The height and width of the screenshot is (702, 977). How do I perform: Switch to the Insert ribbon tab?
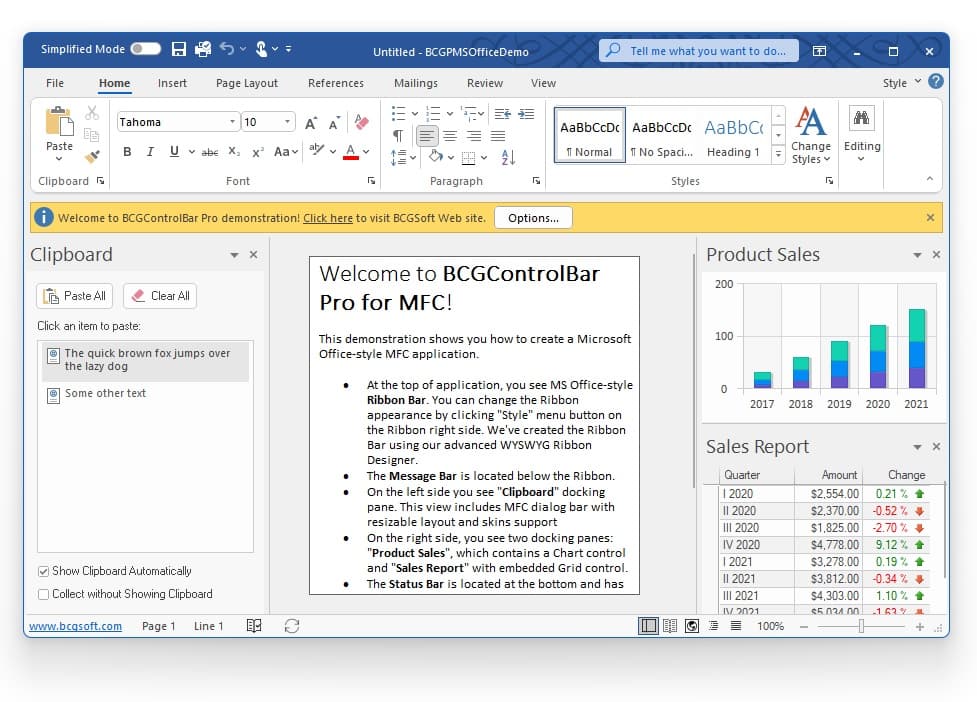tap(172, 83)
